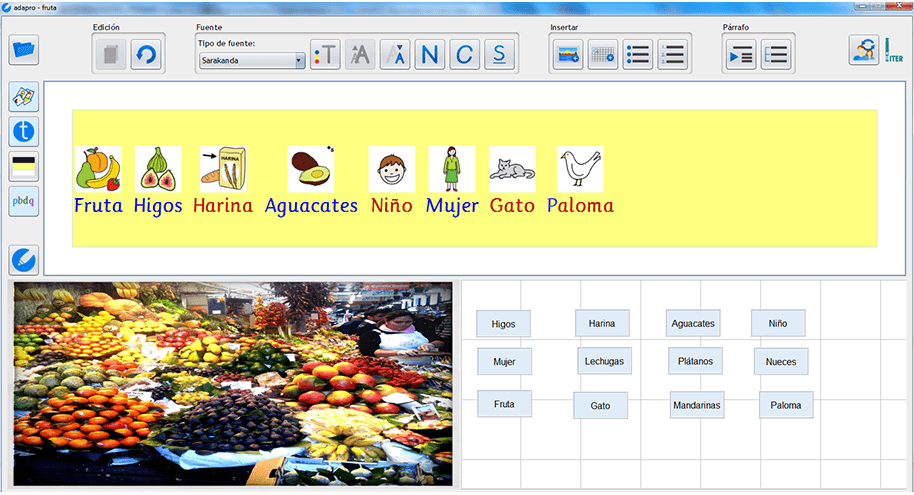Click the pictogram cards sidebar icon

[24, 97]
